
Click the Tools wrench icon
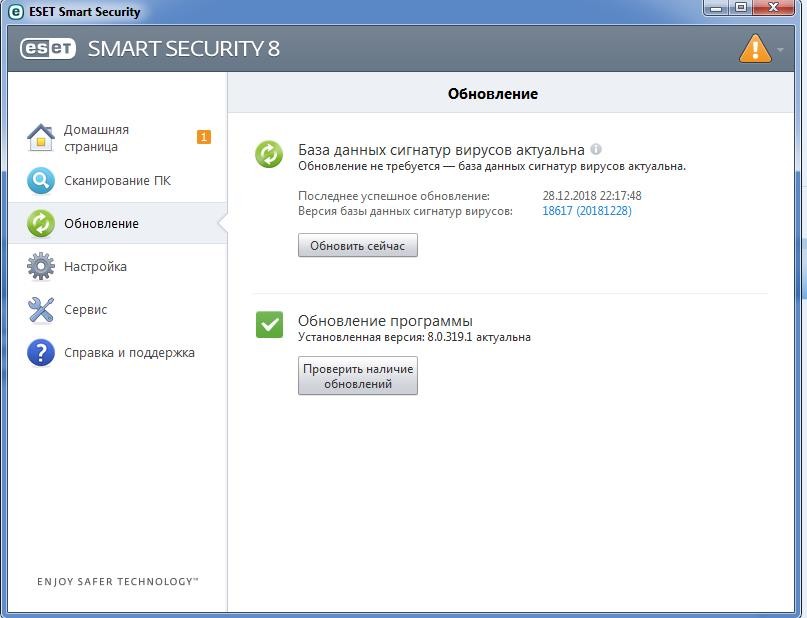[x=40, y=310]
